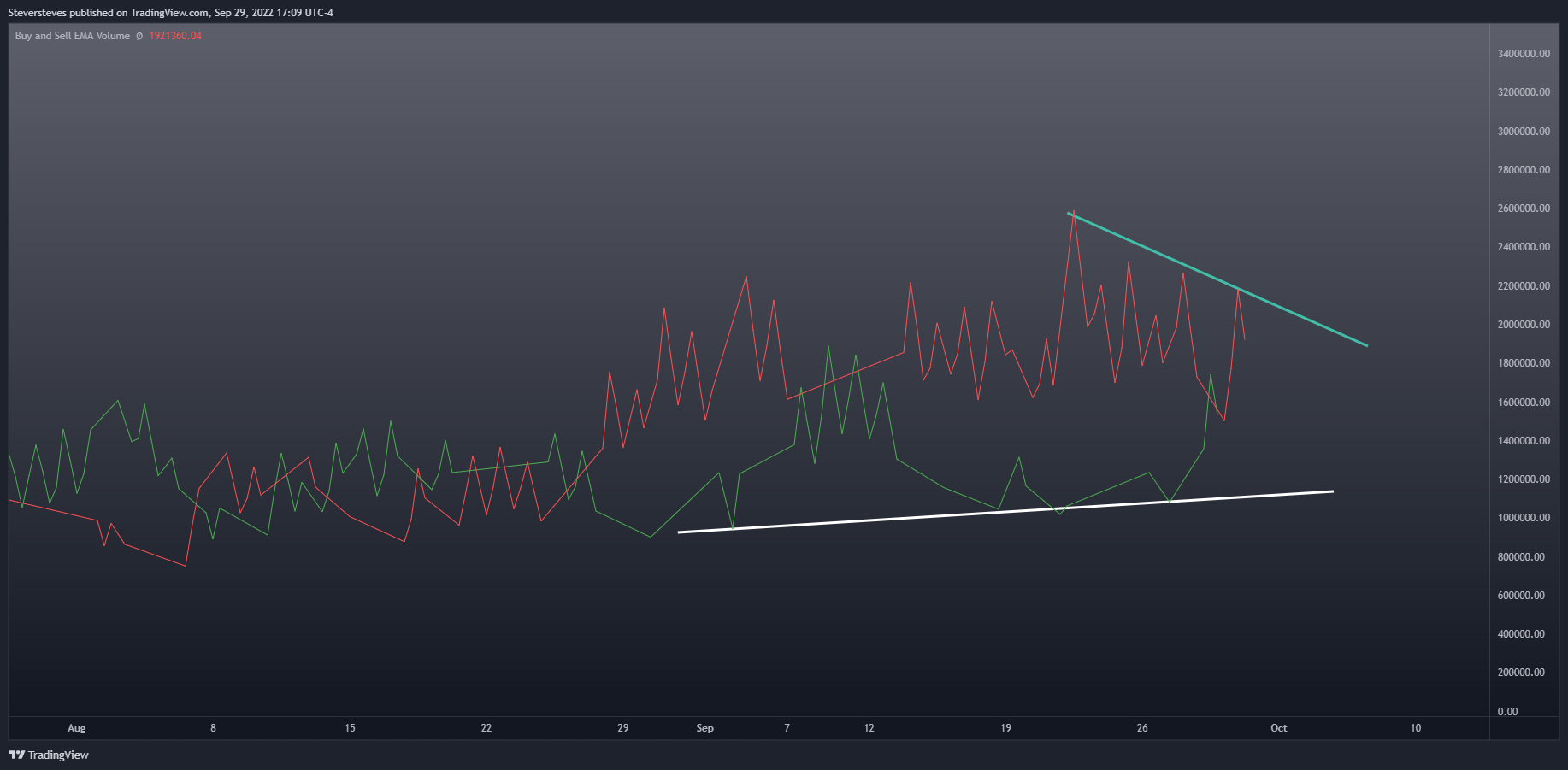Click the 400000.00 price axis label
This screenshot has height=770, width=1568.
pos(1521,634)
